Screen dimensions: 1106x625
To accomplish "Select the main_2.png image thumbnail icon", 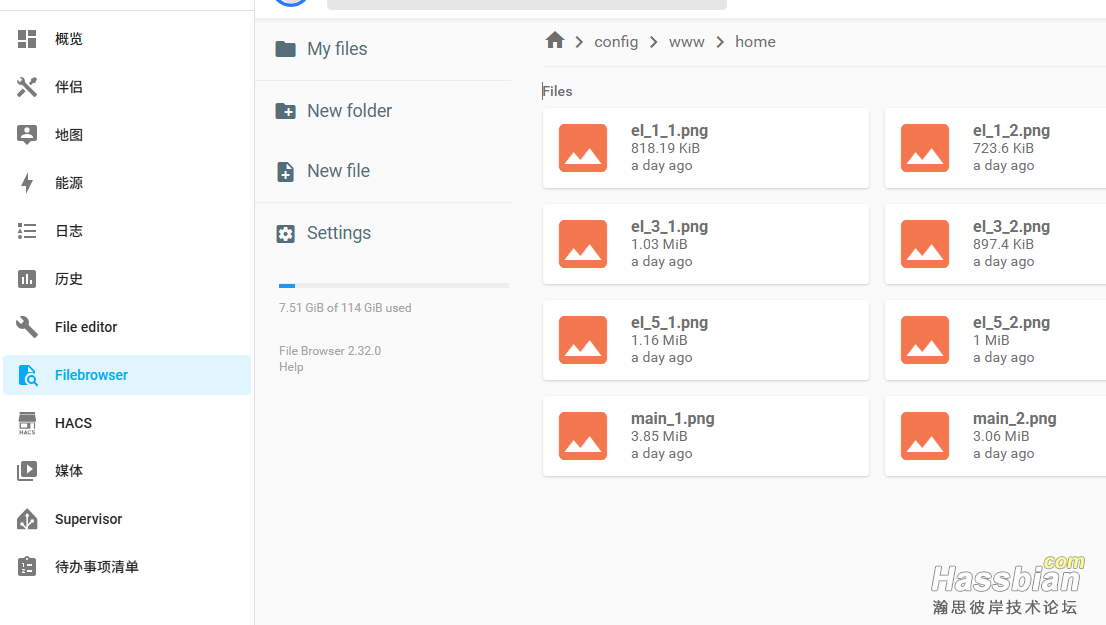I will click(x=925, y=436).
